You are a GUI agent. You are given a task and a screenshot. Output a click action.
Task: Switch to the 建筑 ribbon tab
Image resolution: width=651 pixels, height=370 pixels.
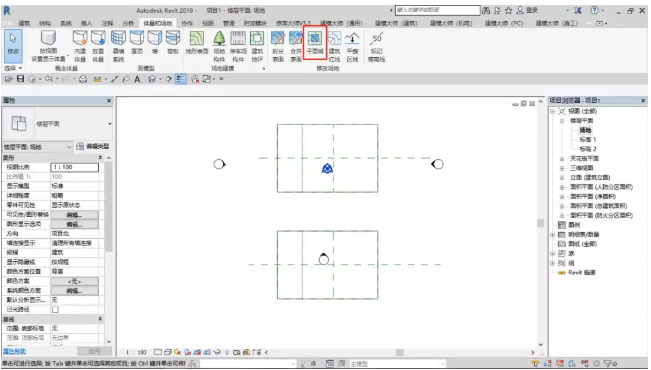click(x=24, y=23)
